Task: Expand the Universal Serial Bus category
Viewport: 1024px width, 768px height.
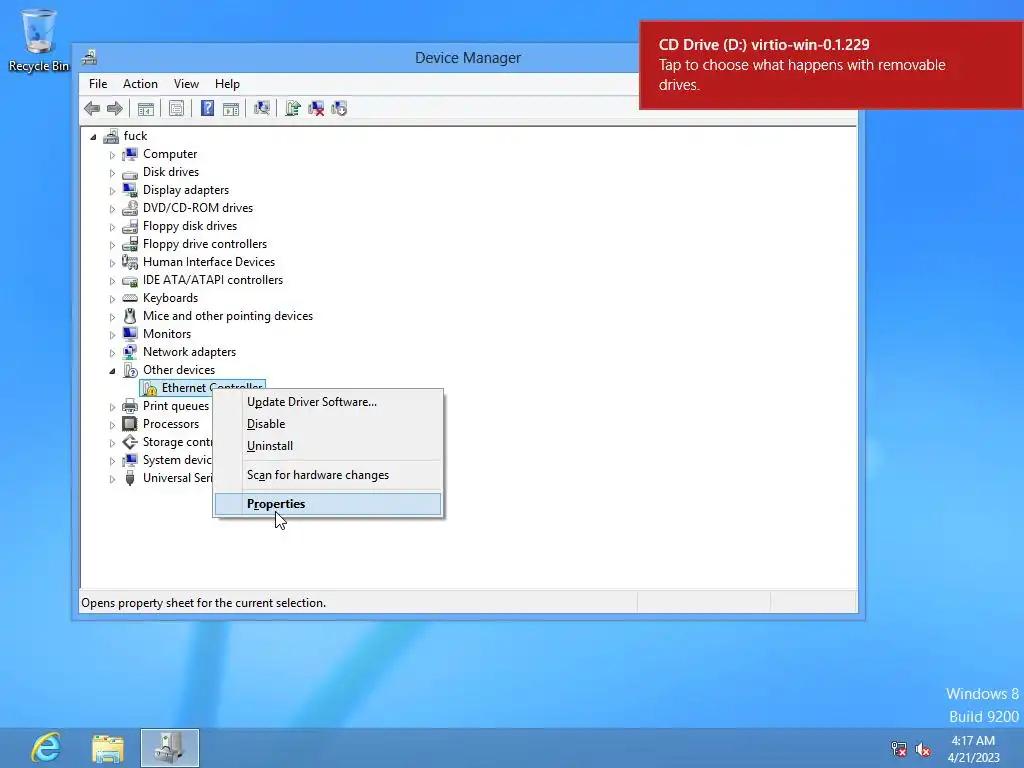Action: [x=112, y=479]
